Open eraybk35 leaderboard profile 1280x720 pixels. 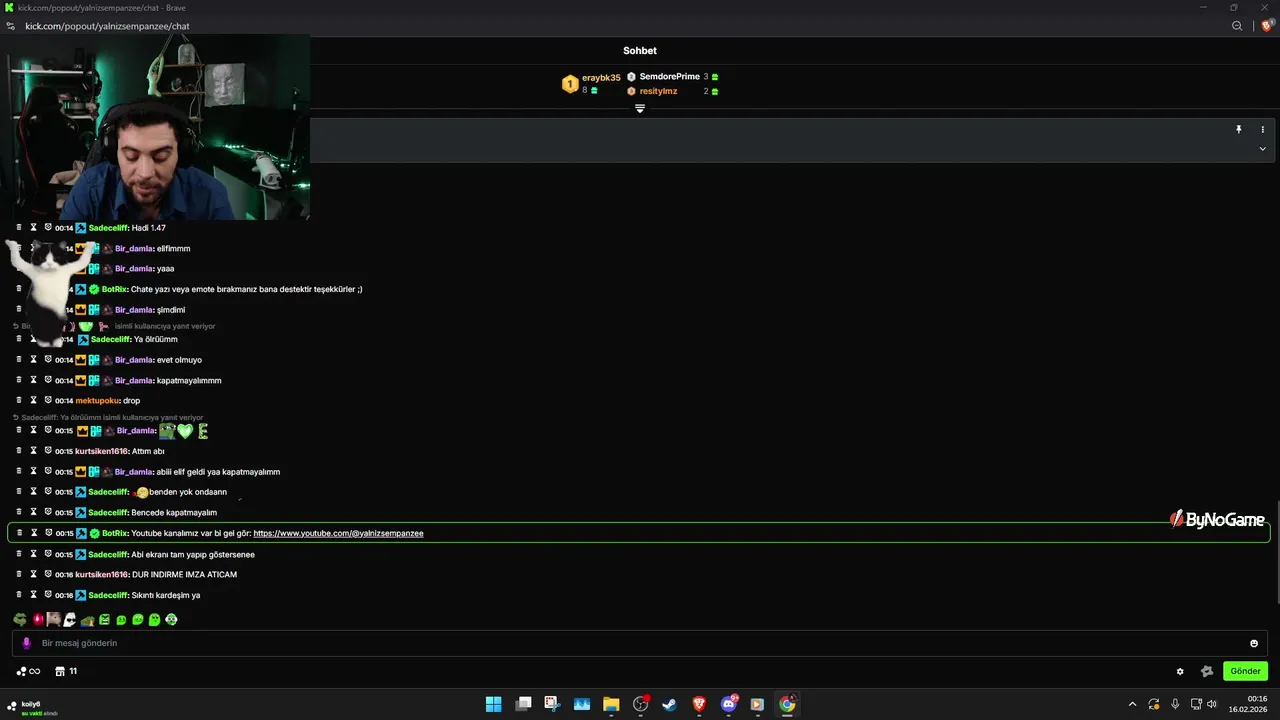point(601,77)
